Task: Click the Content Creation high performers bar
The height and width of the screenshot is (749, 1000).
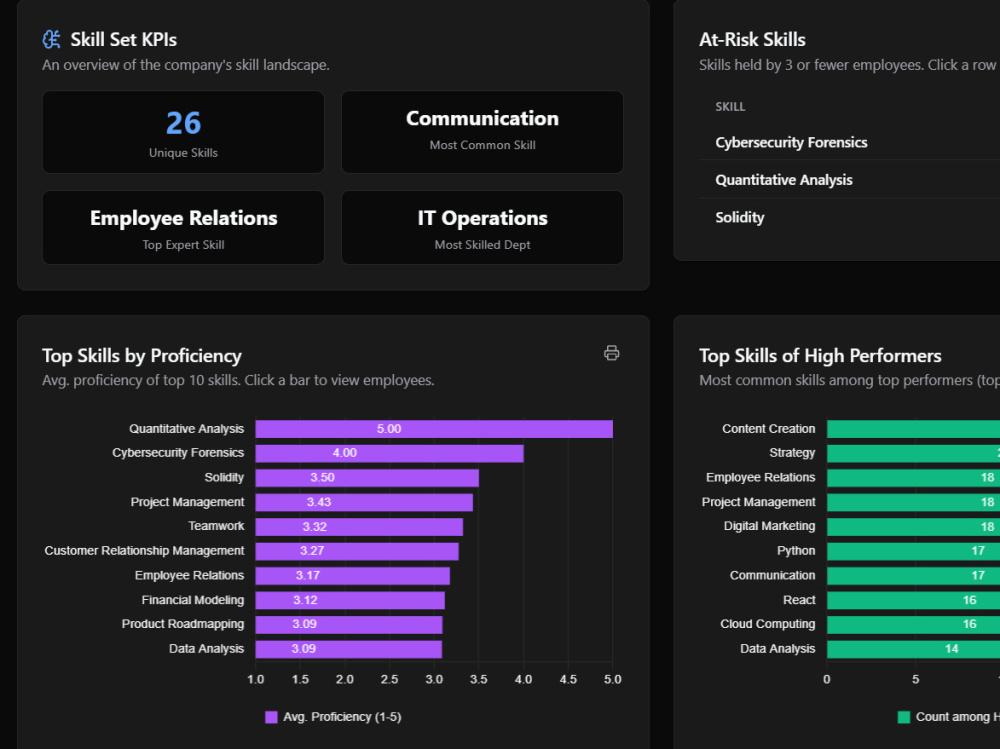Action: 913,429
